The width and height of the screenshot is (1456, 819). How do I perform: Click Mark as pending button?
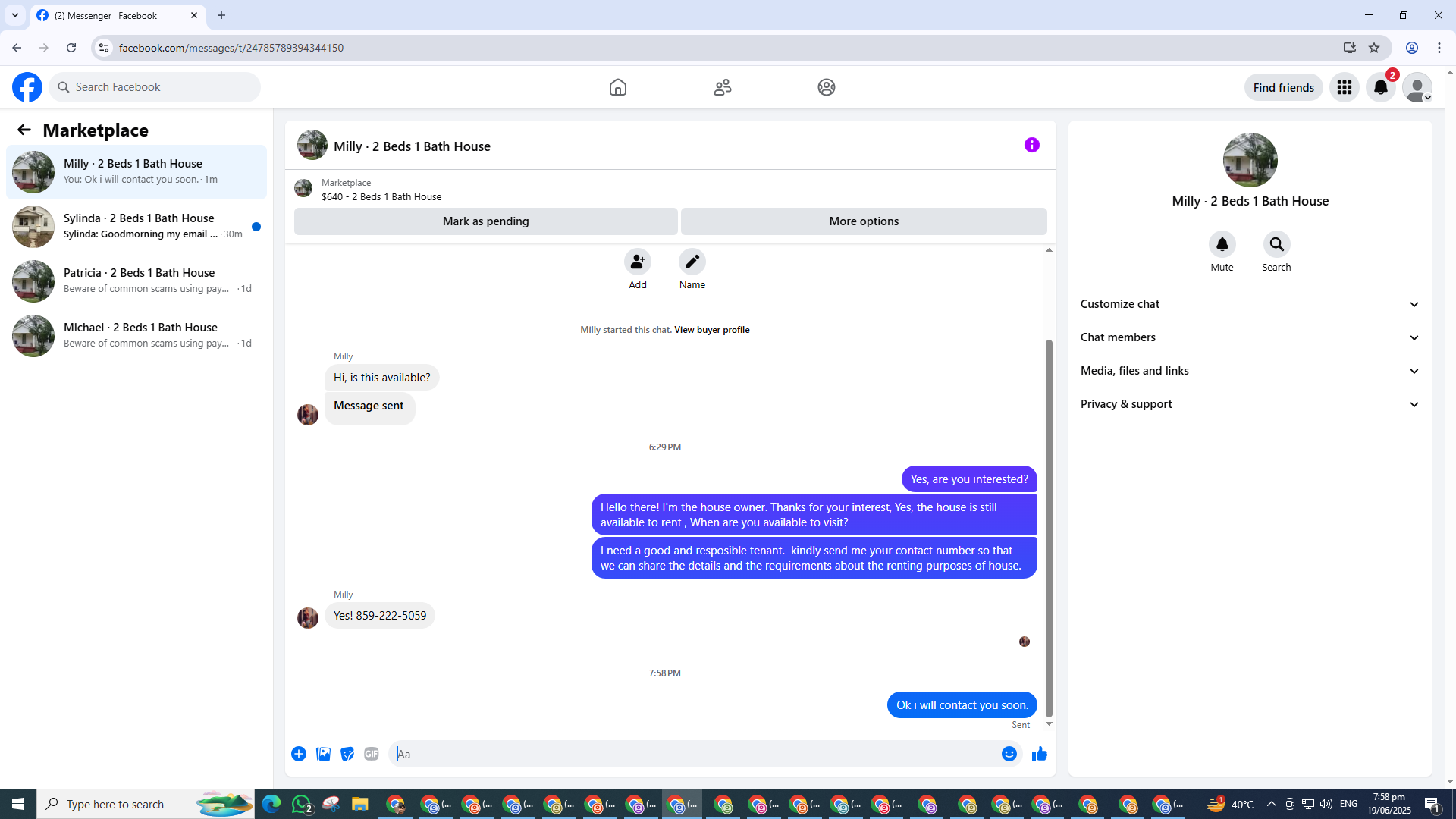click(486, 221)
